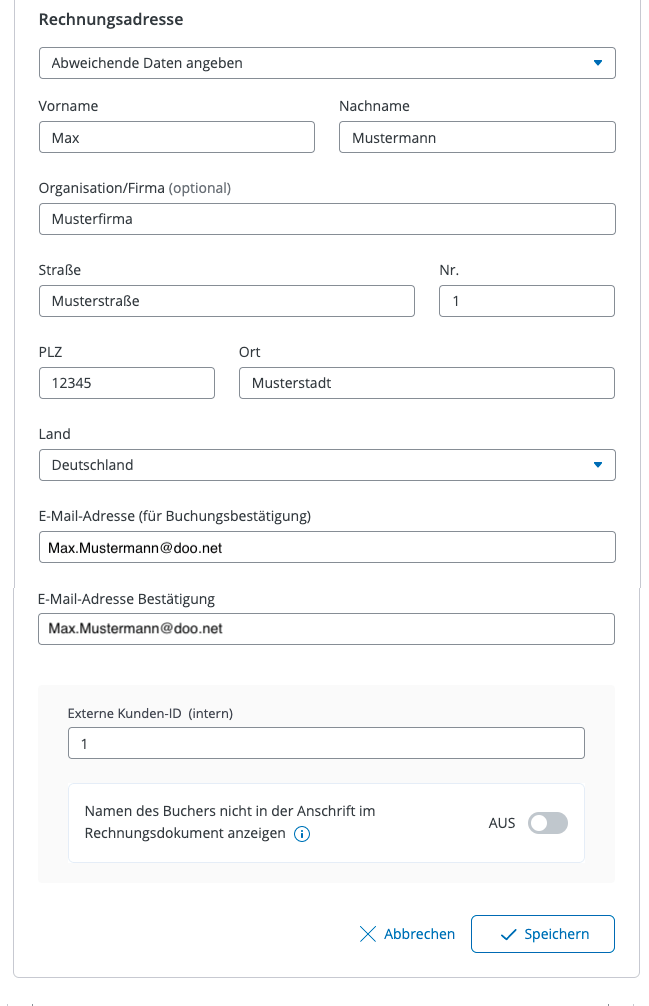Click the X icon next to Abbrechen

(x=368, y=934)
